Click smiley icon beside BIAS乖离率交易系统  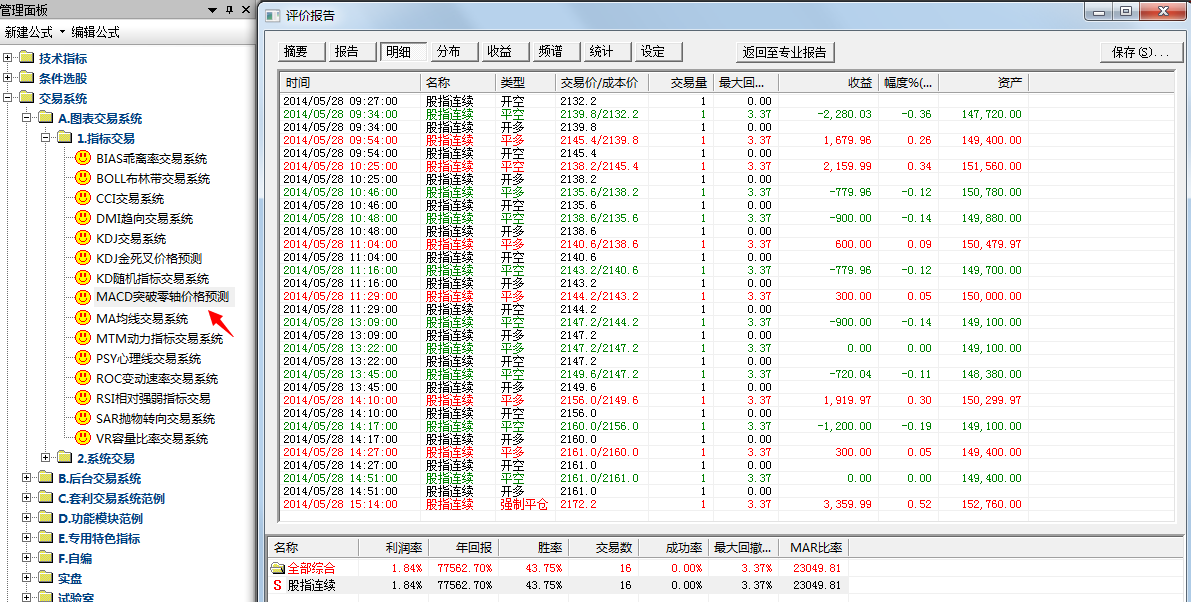[x=83, y=159]
